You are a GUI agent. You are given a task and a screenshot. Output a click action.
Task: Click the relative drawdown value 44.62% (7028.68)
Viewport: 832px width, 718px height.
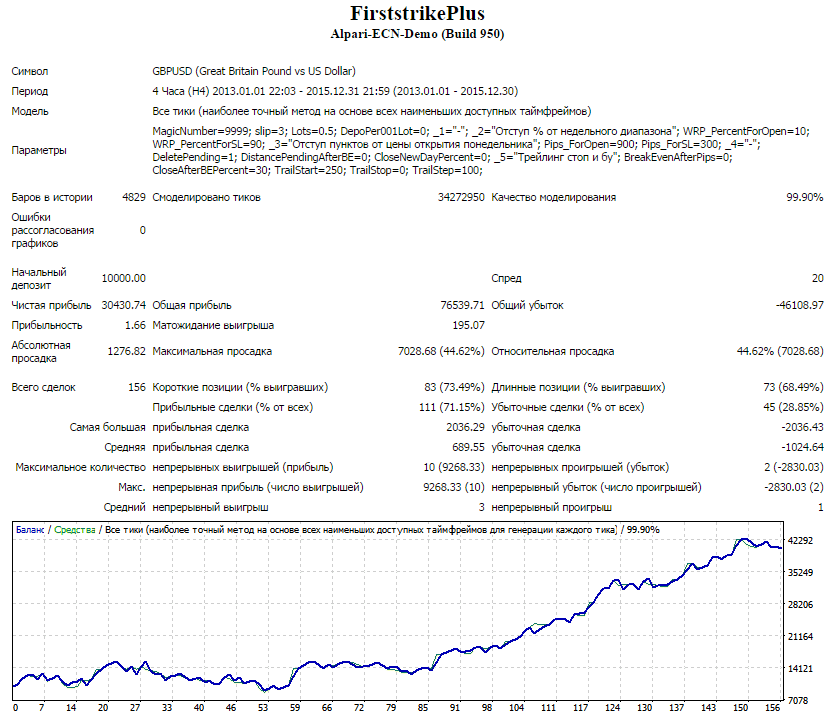780,351
